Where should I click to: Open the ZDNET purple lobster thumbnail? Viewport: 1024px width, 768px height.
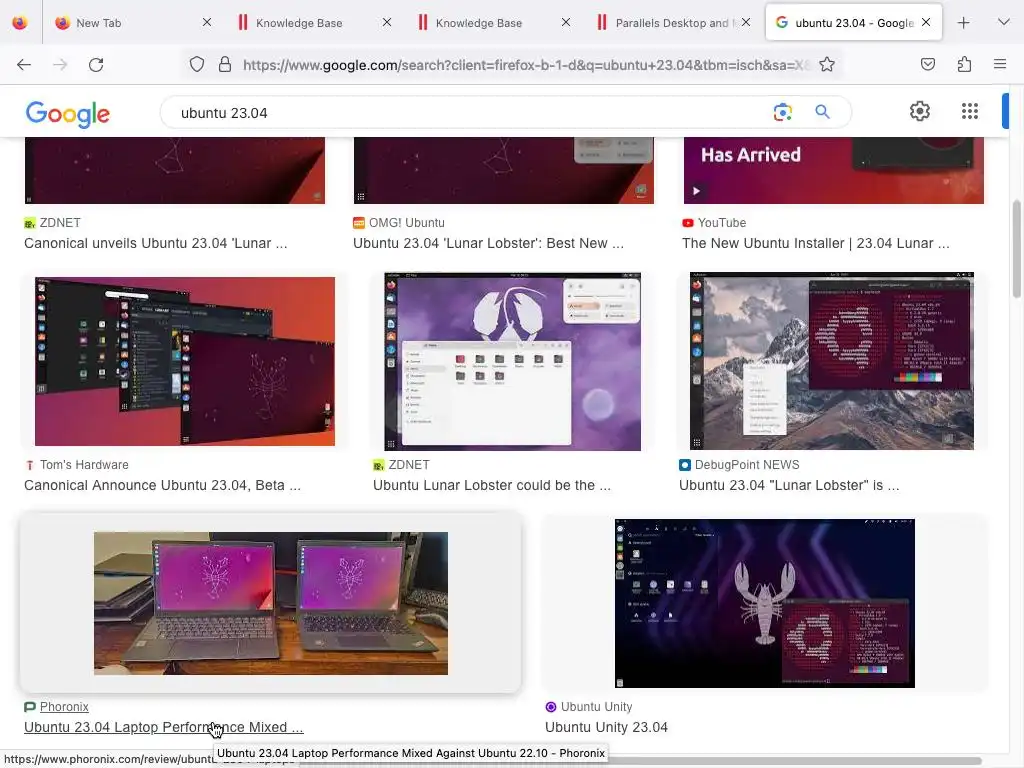tap(513, 361)
